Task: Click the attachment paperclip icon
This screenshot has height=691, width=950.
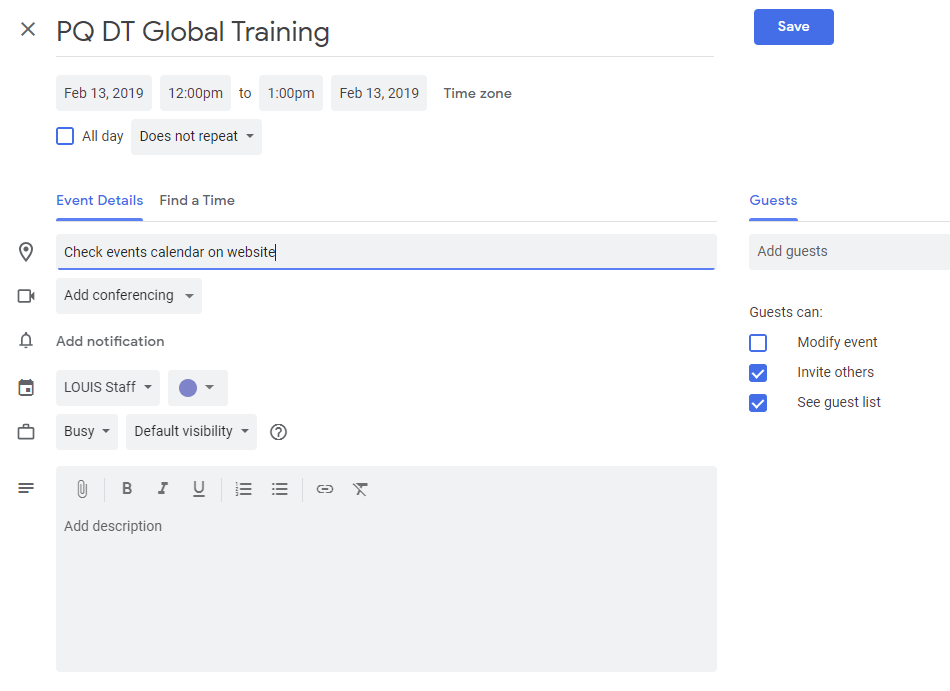Action: pyautogui.click(x=82, y=489)
